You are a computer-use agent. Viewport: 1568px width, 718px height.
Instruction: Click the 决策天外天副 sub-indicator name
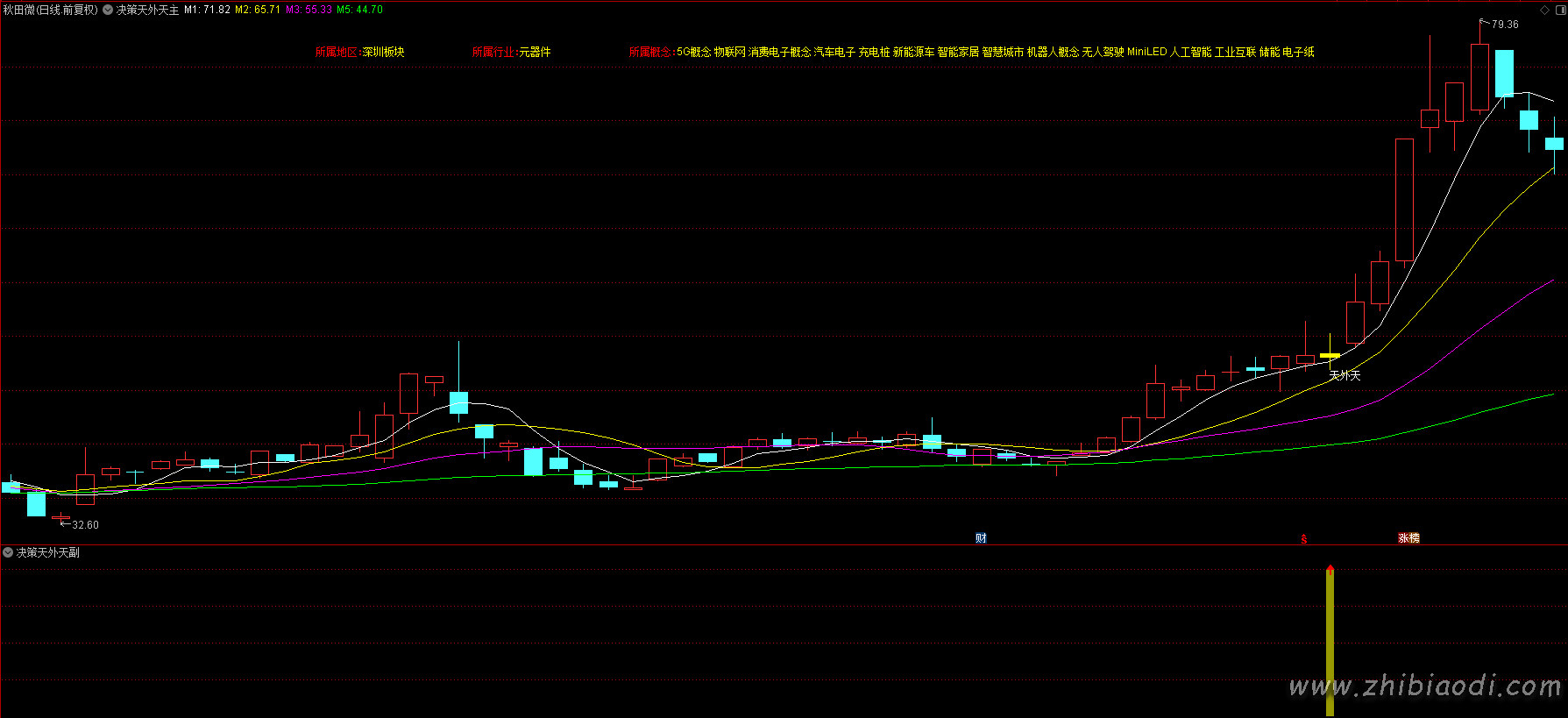[x=48, y=552]
